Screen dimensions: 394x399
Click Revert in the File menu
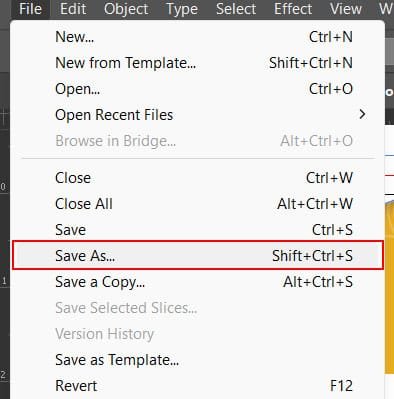(x=198, y=386)
